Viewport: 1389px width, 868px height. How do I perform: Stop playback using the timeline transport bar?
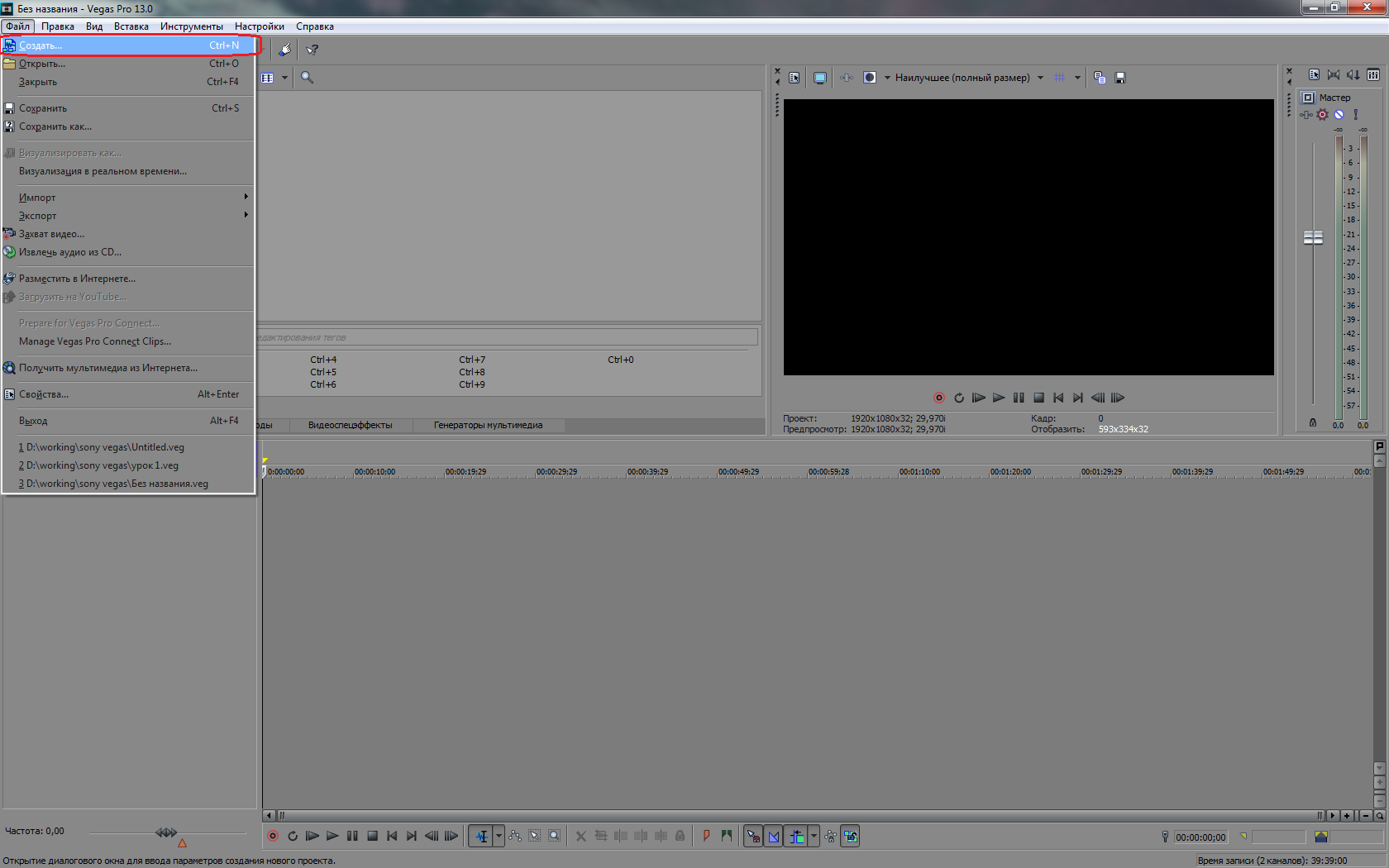[372, 836]
